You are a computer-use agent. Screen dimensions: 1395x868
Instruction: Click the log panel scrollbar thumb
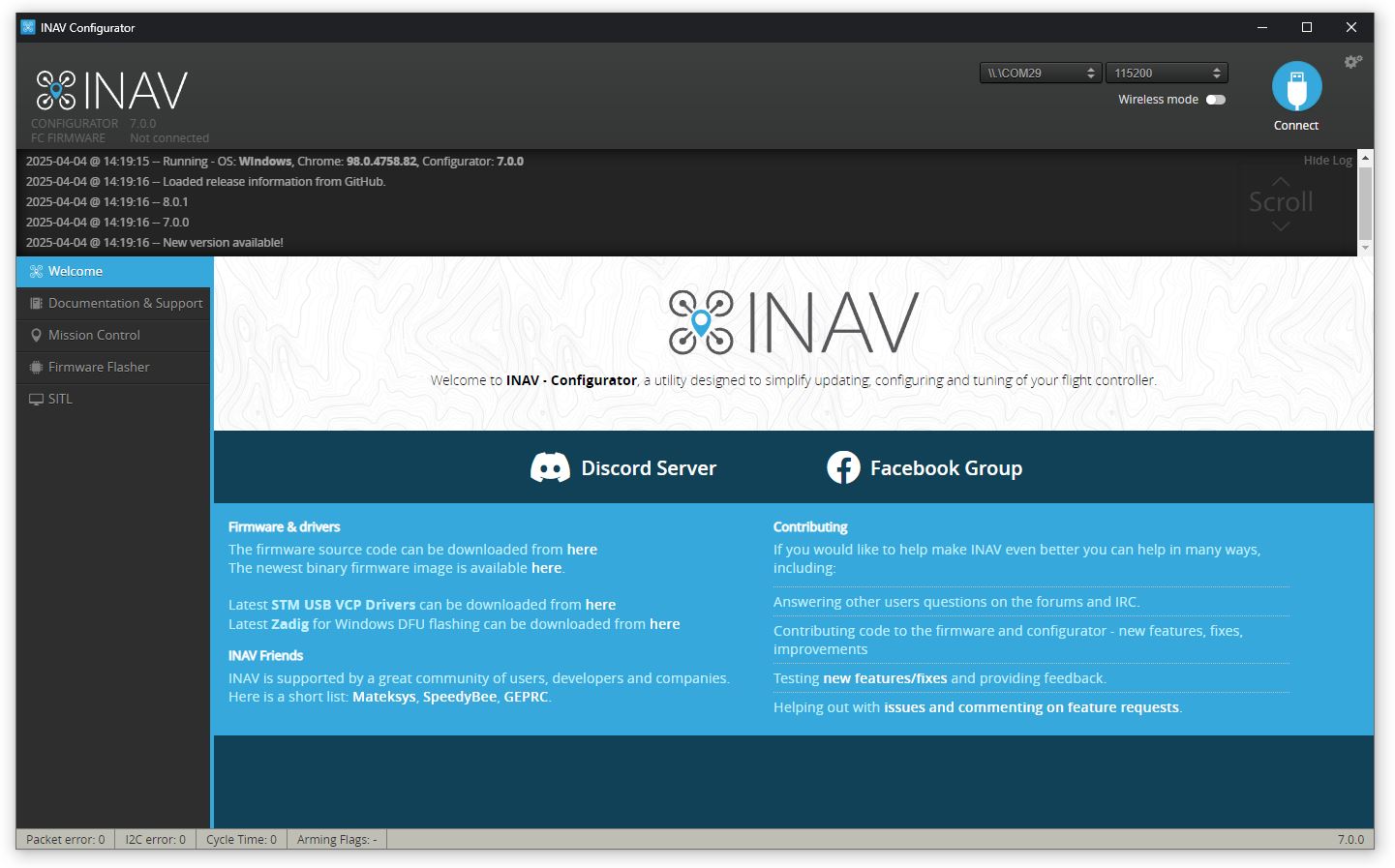1365,202
